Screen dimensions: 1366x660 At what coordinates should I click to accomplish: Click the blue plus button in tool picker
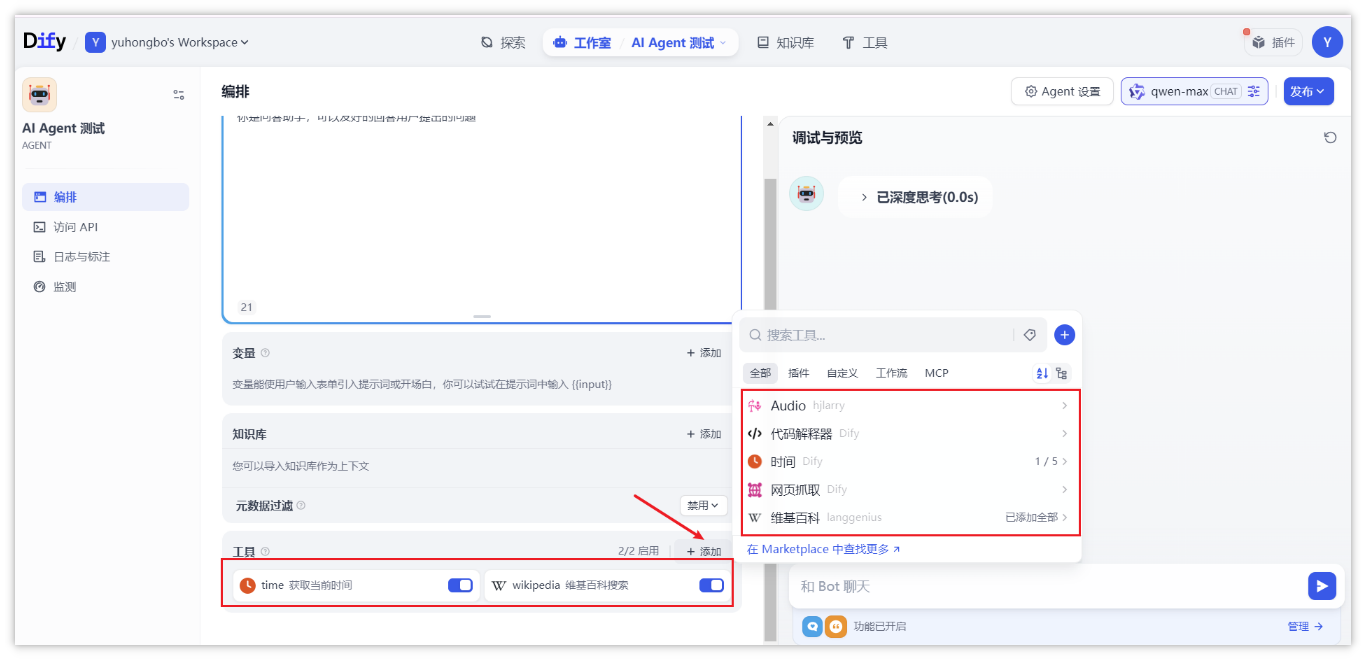pos(1064,335)
